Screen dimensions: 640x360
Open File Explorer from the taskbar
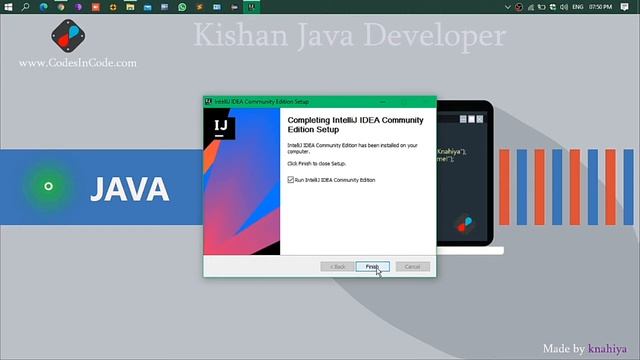tap(130, 7)
